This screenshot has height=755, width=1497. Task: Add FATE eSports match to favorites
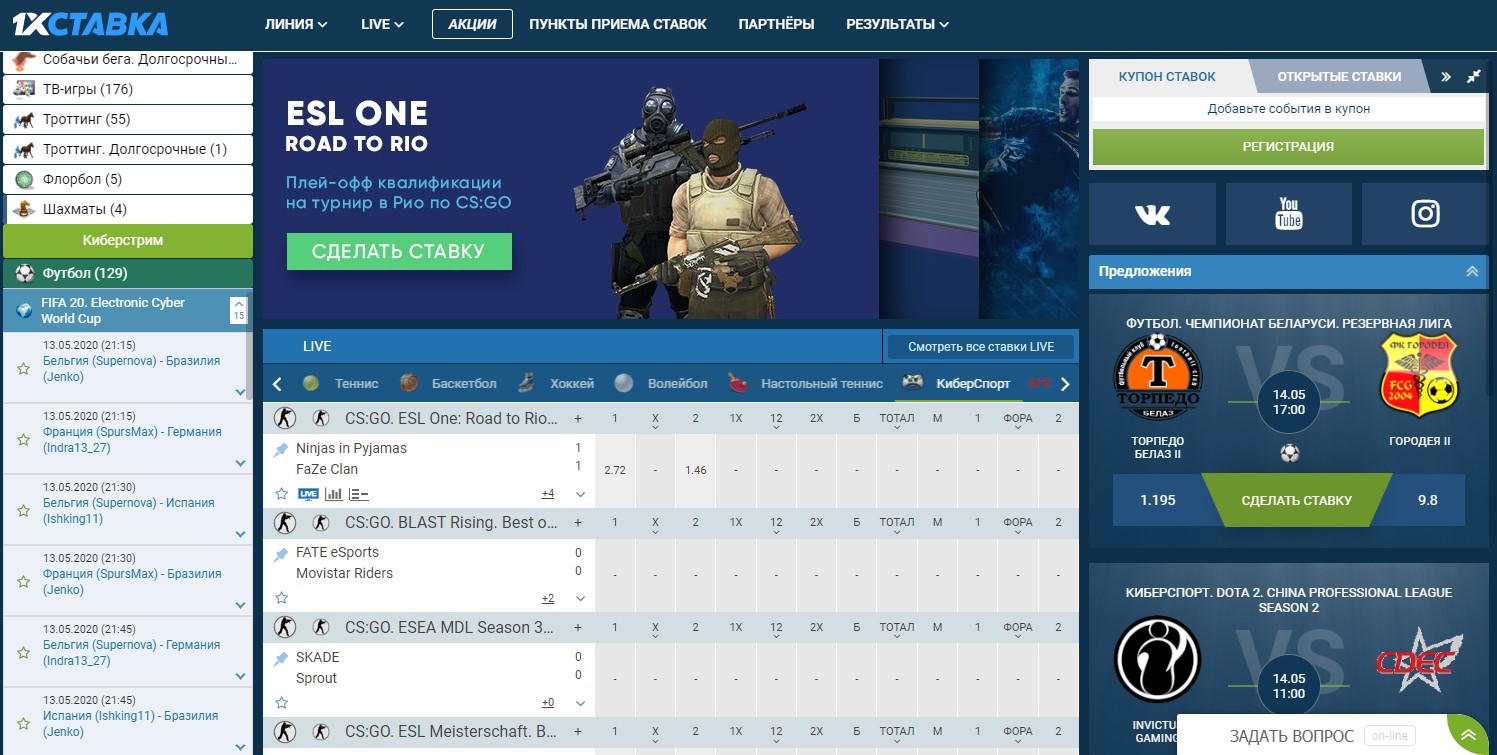tap(282, 598)
